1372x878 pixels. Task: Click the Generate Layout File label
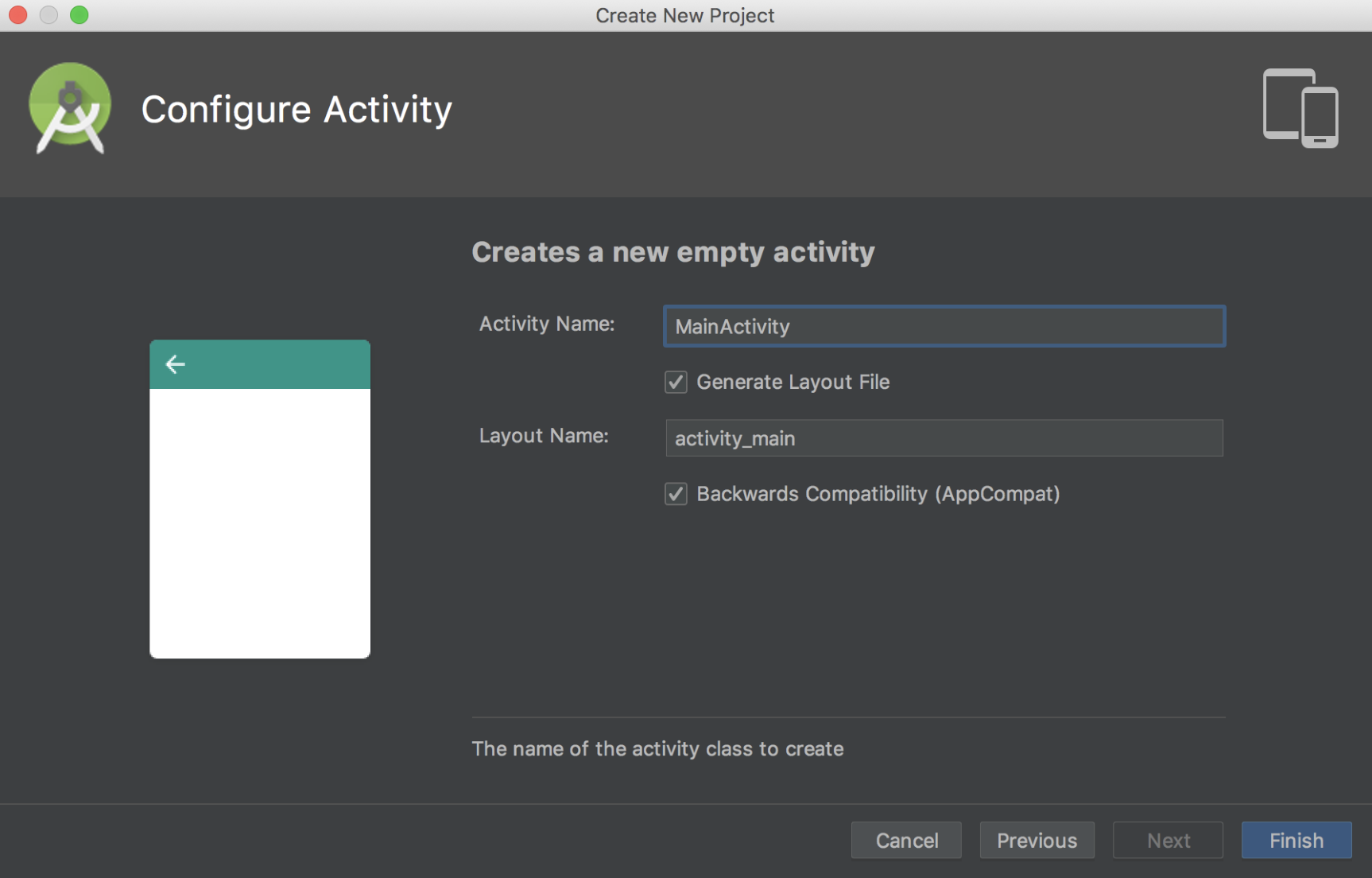coord(793,383)
